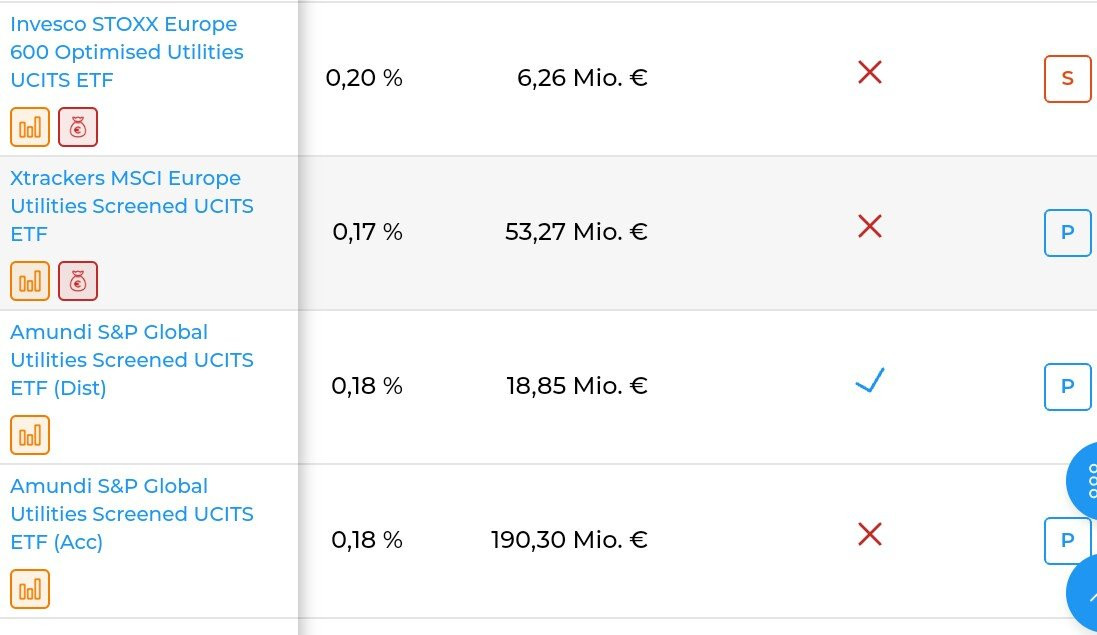The width and height of the screenshot is (1097, 635).
Task: Click the bar chart icon under Amundi ETF (Dist)
Action: (30, 435)
